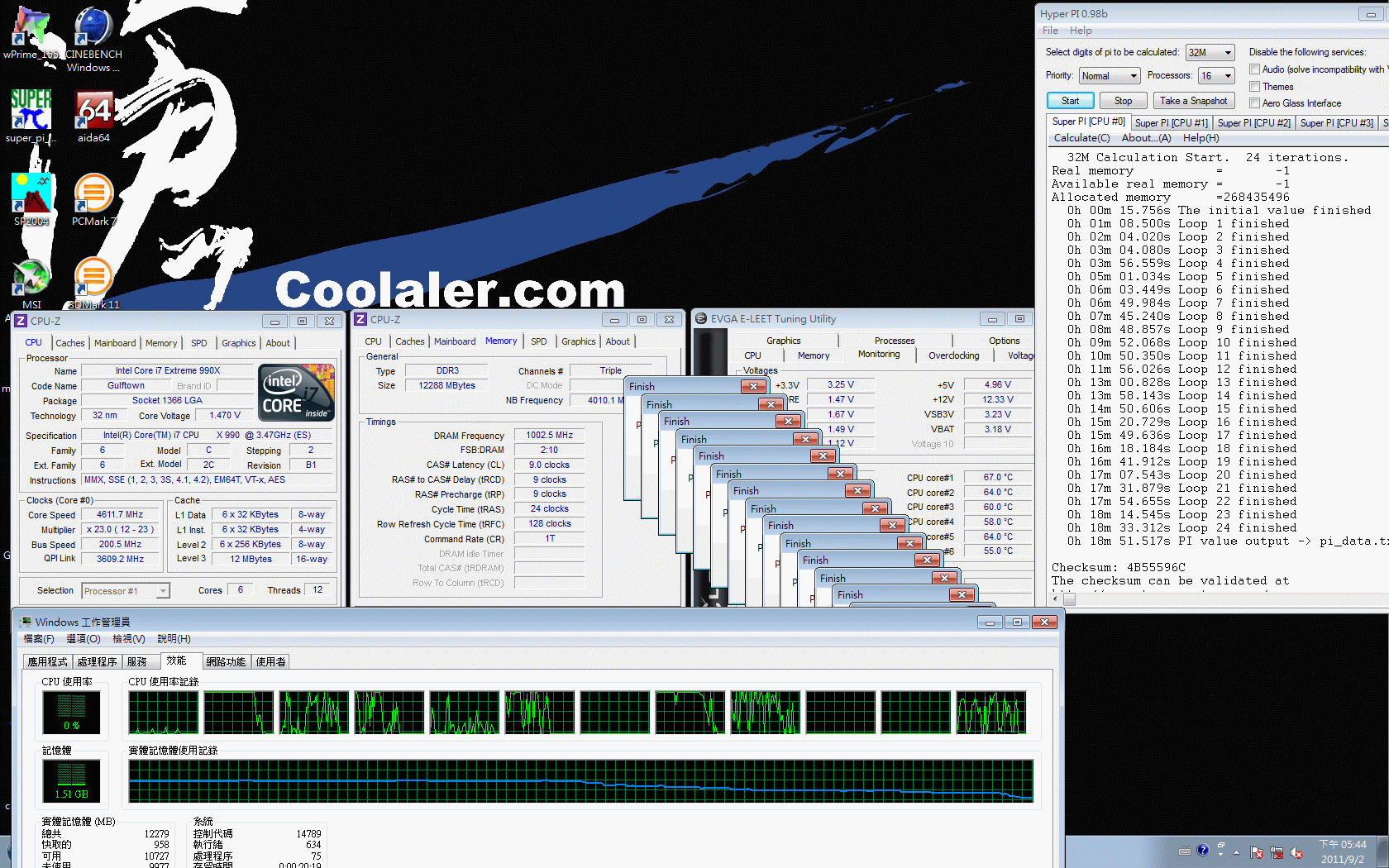Open 檔案(F) menu in Task Manager

click(x=39, y=639)
